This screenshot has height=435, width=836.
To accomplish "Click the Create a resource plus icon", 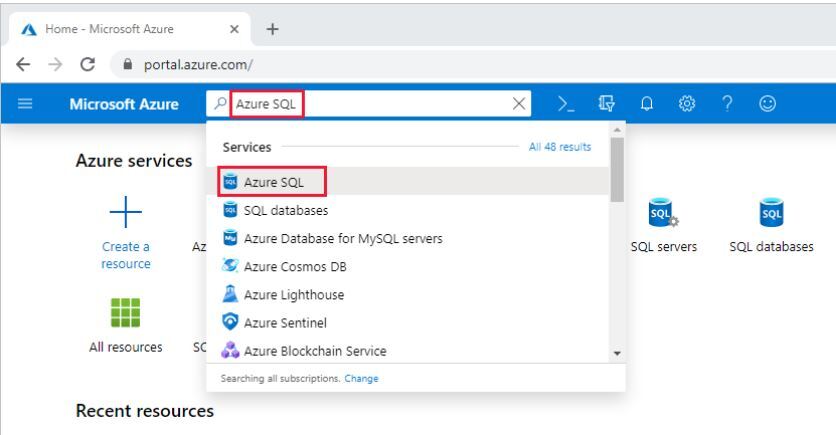I will click(x=126, y=212).
